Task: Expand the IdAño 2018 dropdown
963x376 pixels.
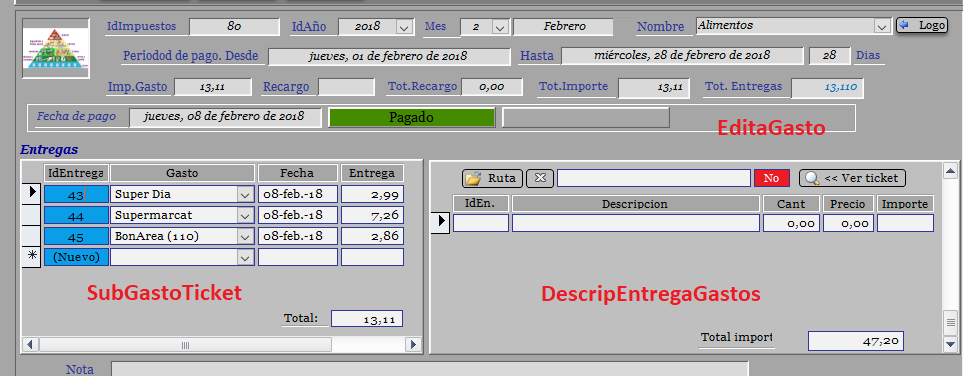Action: point(404,27)
